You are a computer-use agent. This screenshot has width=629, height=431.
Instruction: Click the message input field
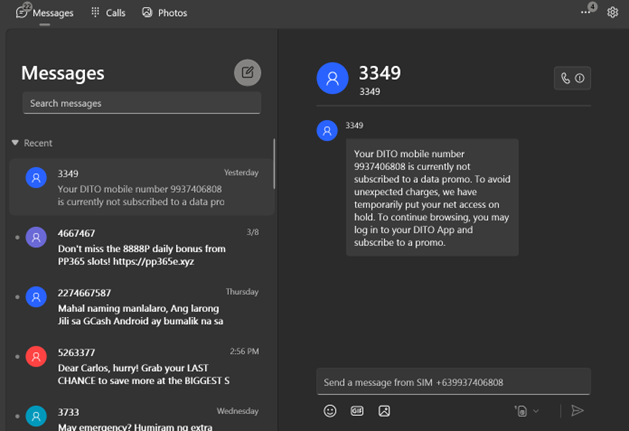click(x=453, y=382)
